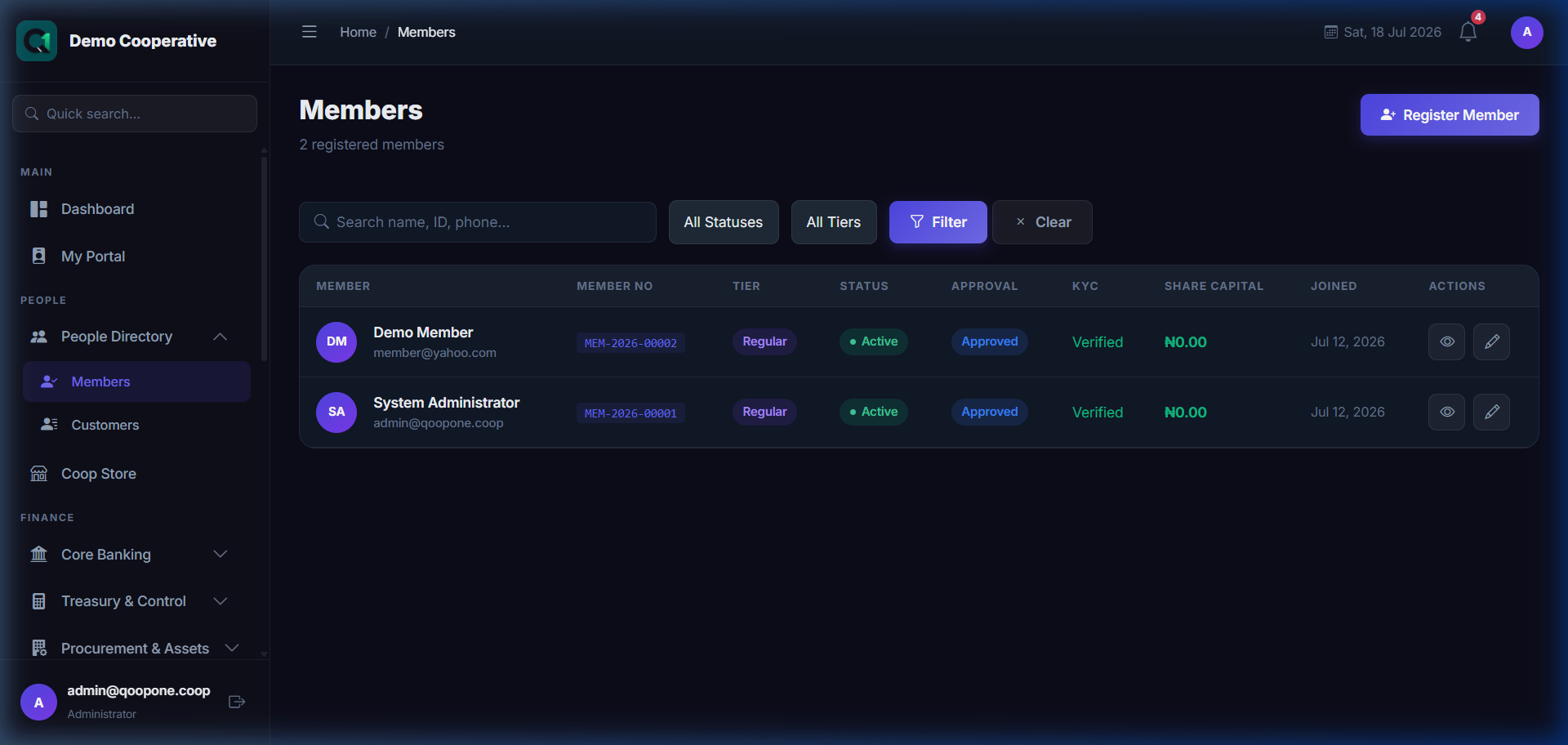The height and width of the screenshot is (745, 1568).
Task: Click the sidebar vertical scrollbar
Action: point(264,258)
